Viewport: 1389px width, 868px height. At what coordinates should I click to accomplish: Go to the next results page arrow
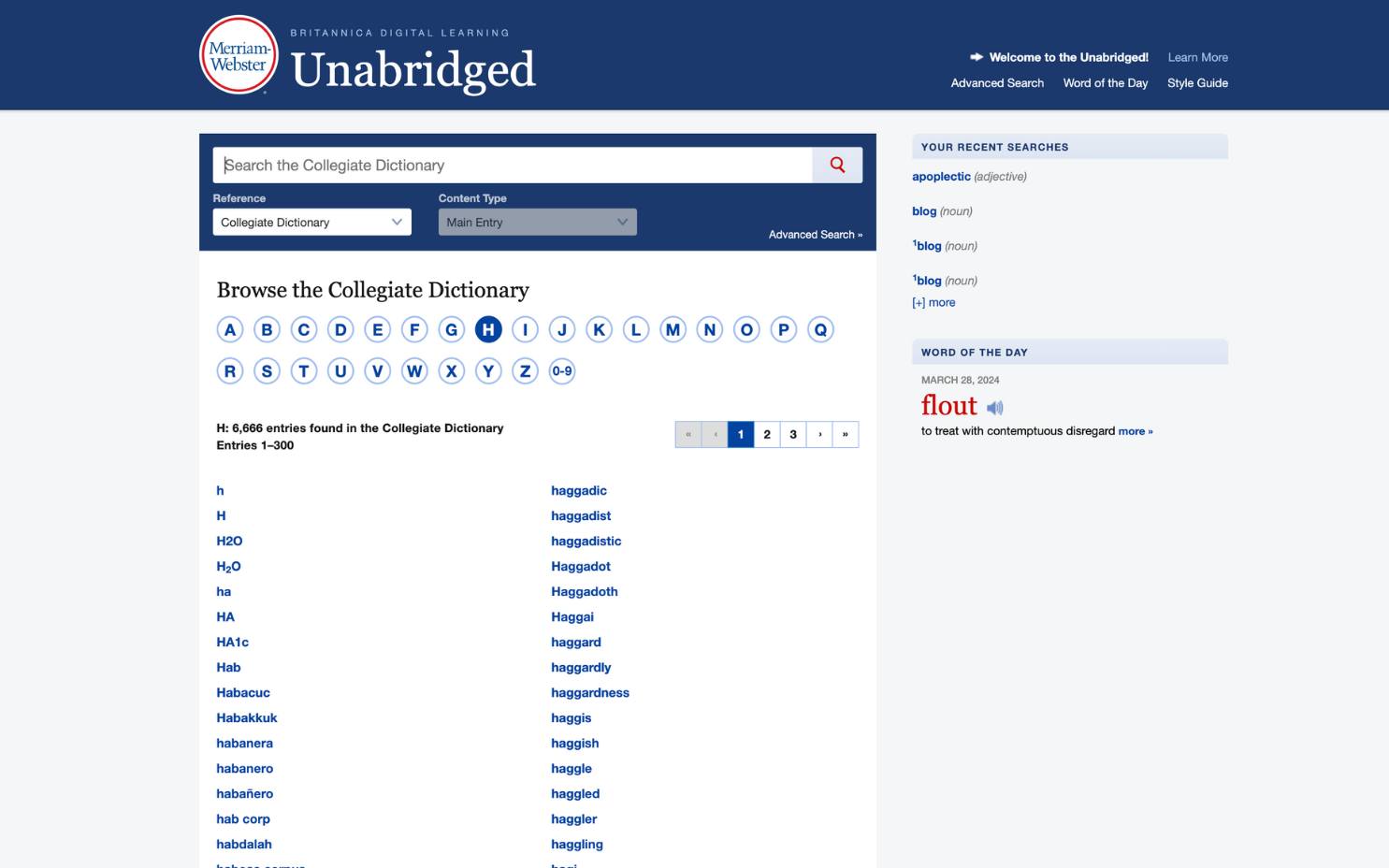819,435
